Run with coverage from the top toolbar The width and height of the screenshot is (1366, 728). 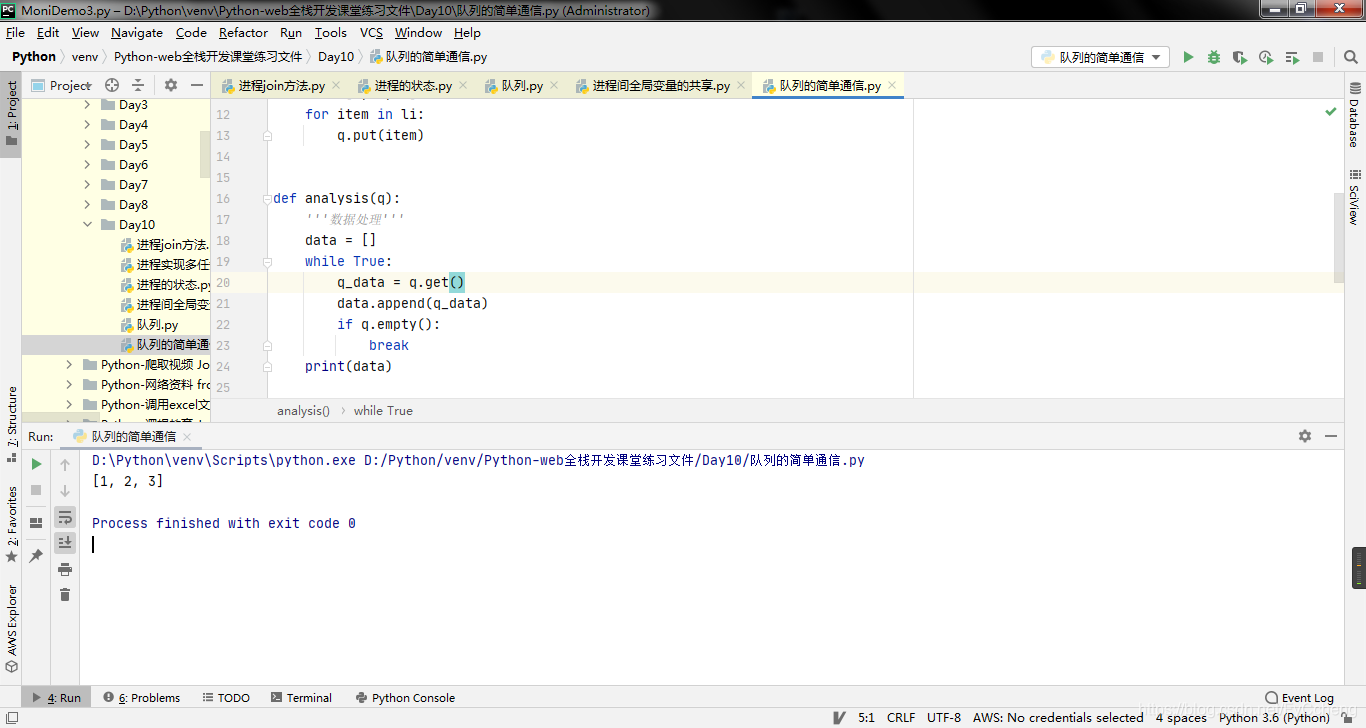[1240, 57]
